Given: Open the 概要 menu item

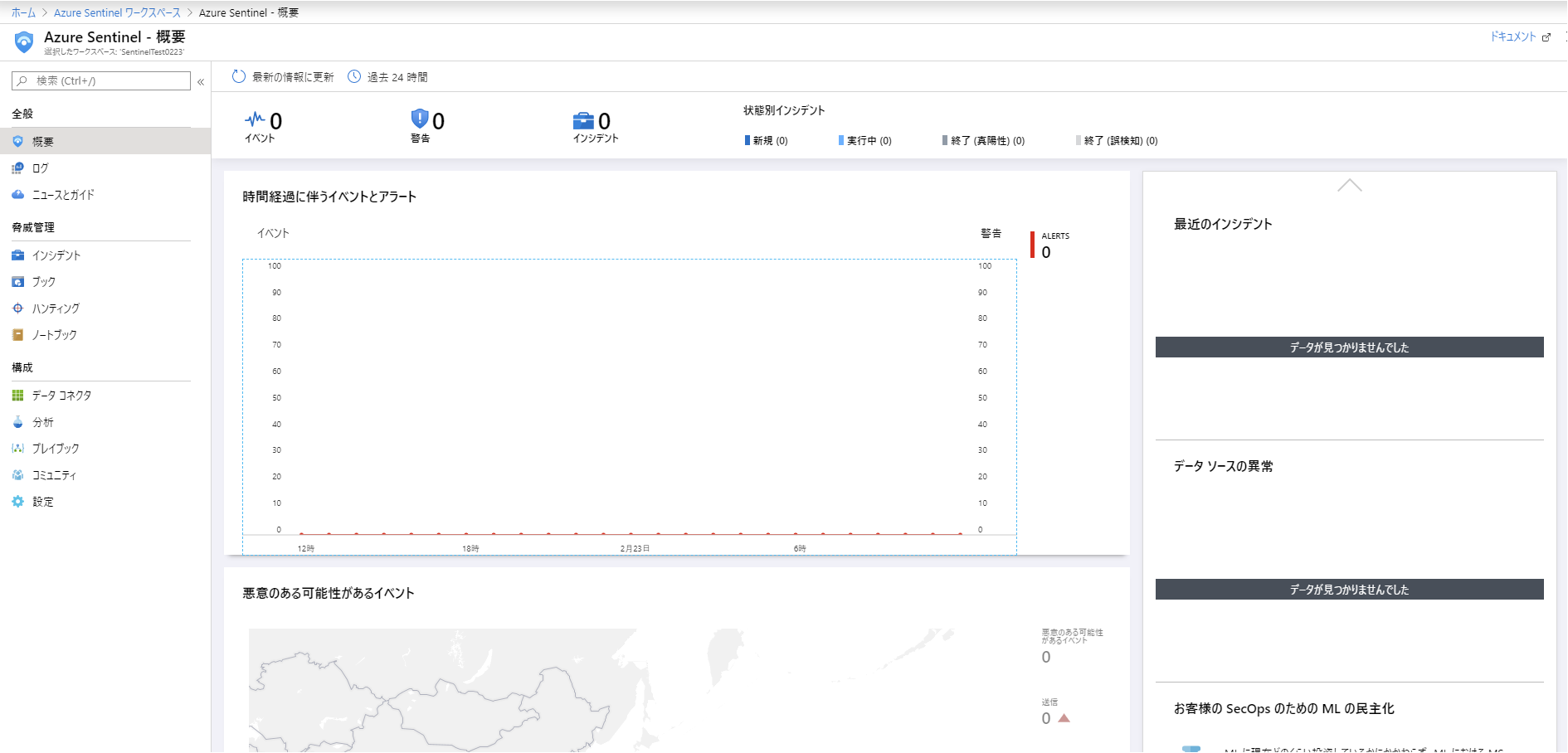Looking at the screenshot, I should coord(105,142).
